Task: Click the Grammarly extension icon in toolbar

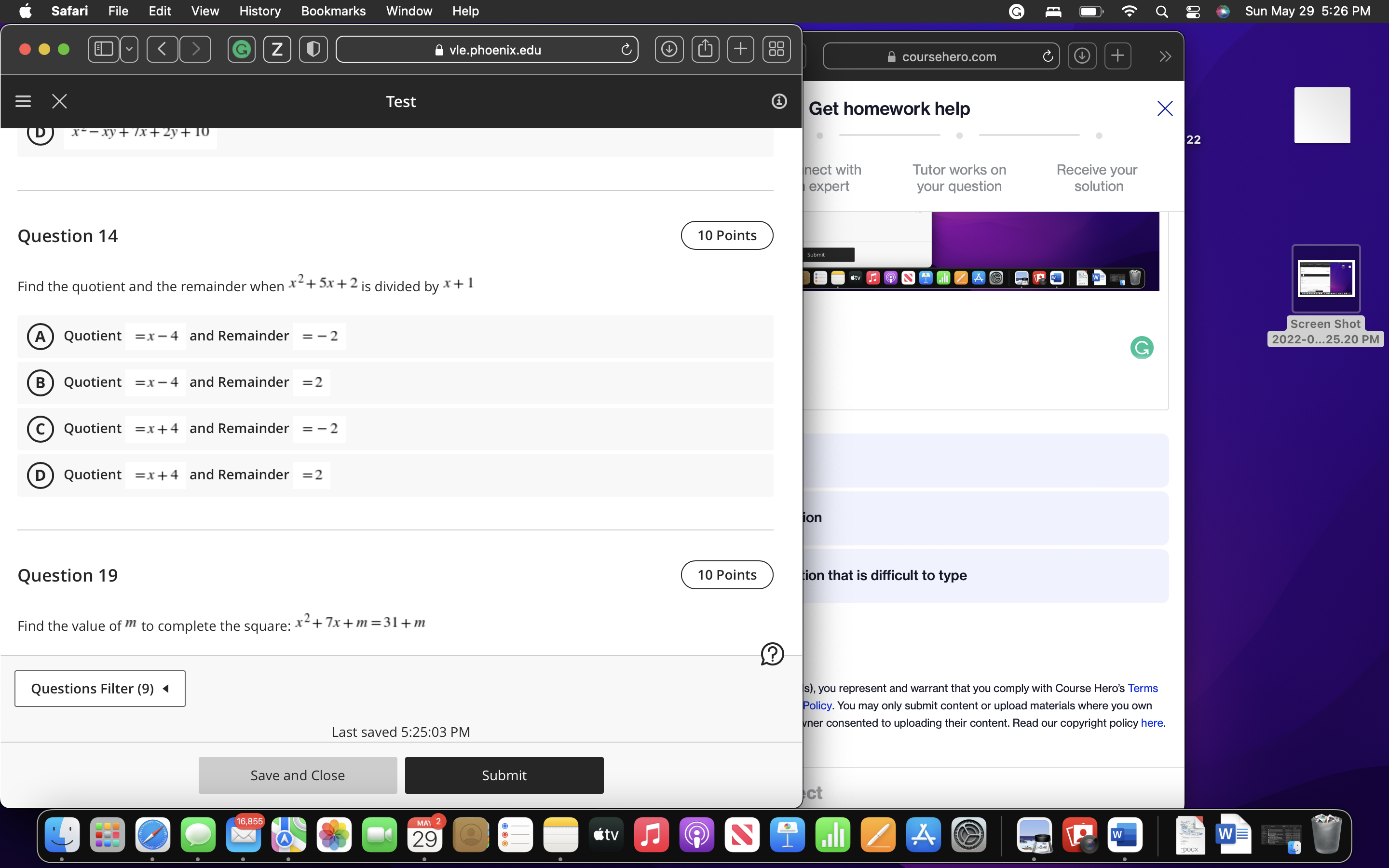Action: click(x=242, y=49)
